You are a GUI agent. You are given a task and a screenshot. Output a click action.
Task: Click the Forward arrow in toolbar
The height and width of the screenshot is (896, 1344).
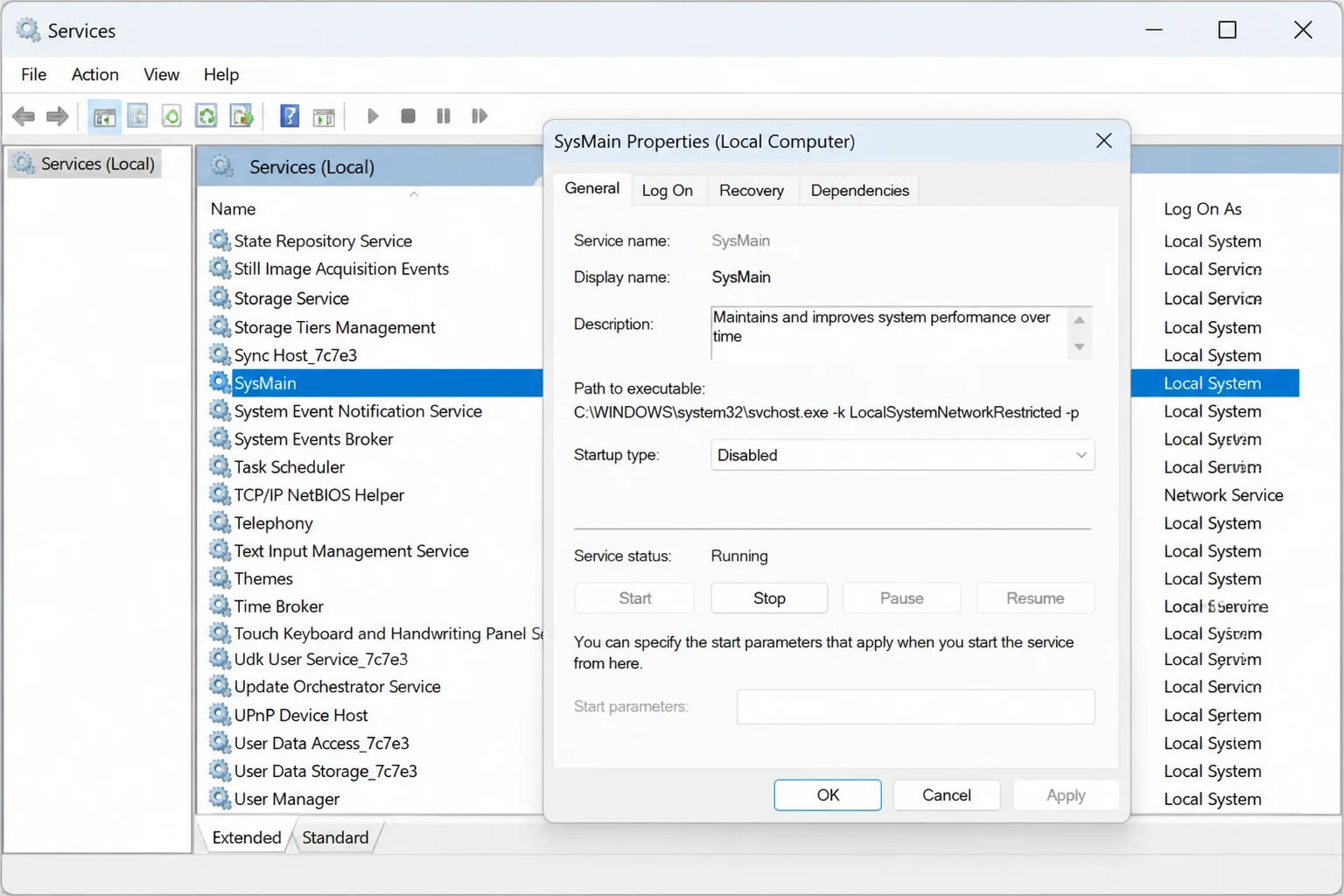coord(57,115)
